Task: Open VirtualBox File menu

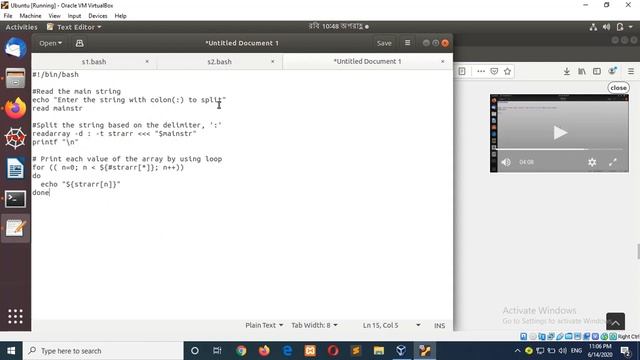Action: [x=8, y=16]
